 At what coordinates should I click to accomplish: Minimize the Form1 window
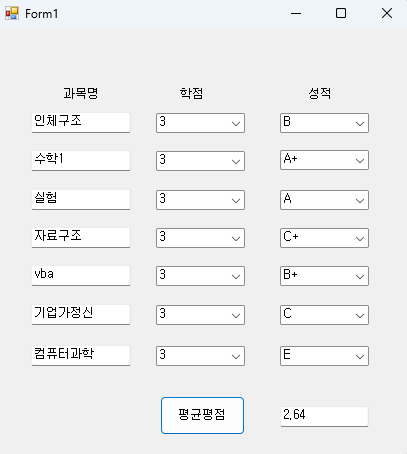click(x=296, y=14)
